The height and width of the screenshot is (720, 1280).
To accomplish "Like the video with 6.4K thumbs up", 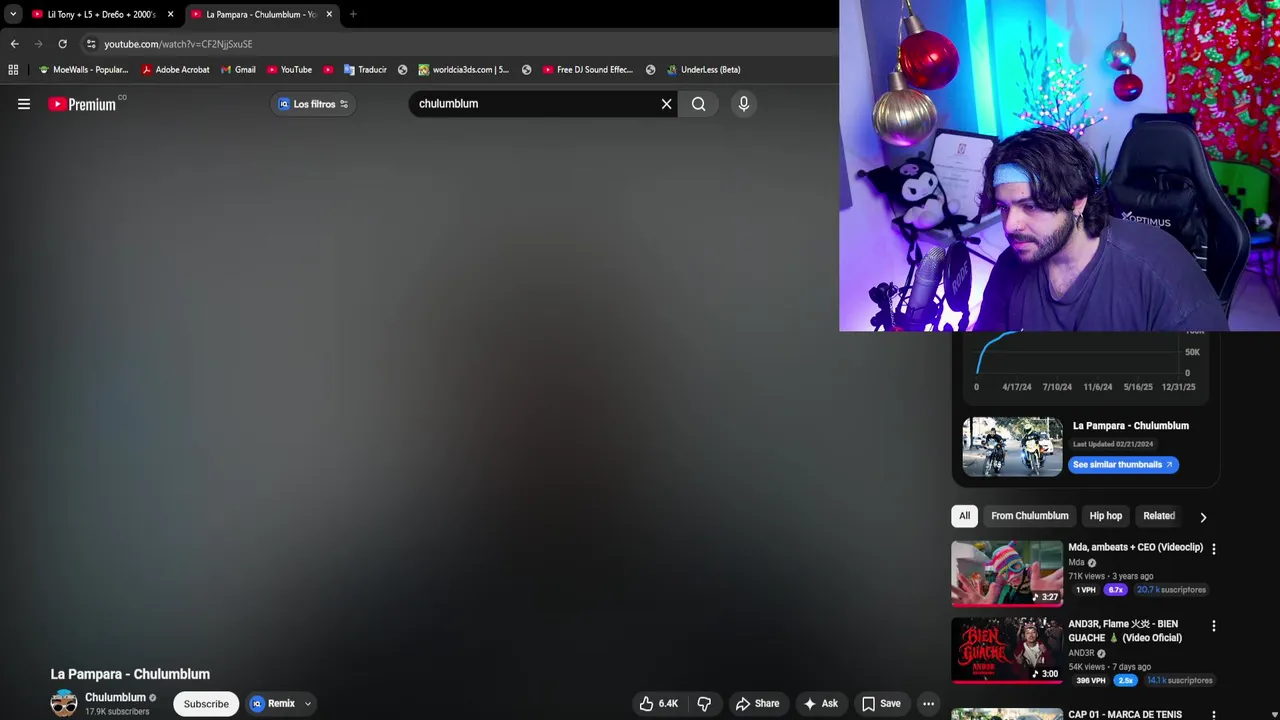I will pyautogui.click(x=658, y=704).
